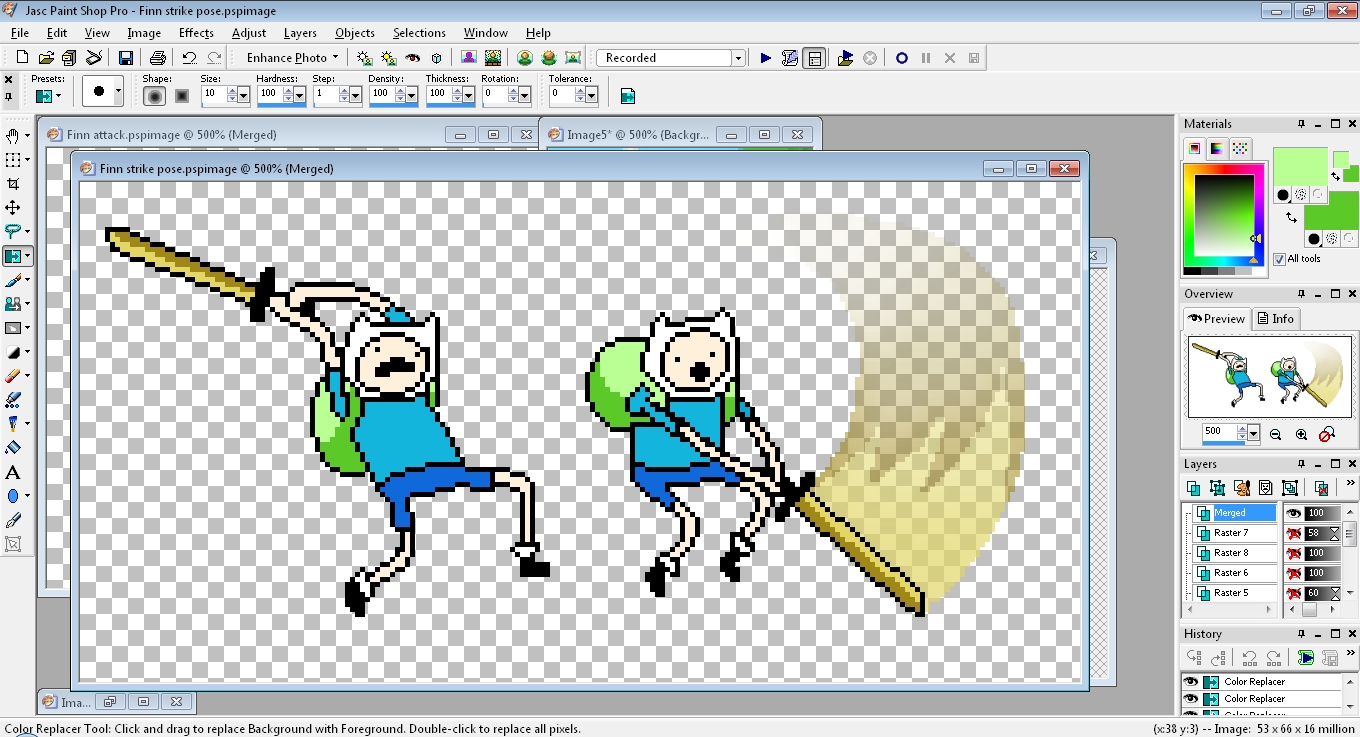The image size is (1360, 737).
Task: Select the Clone Brush tool
Action: pyautogui.click(x=13, y=304)
